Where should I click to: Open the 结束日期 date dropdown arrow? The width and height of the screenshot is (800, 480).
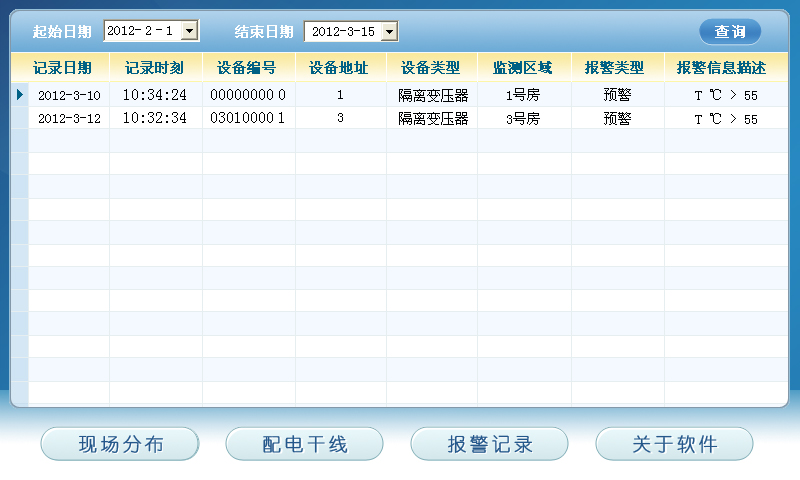(390, 32)
